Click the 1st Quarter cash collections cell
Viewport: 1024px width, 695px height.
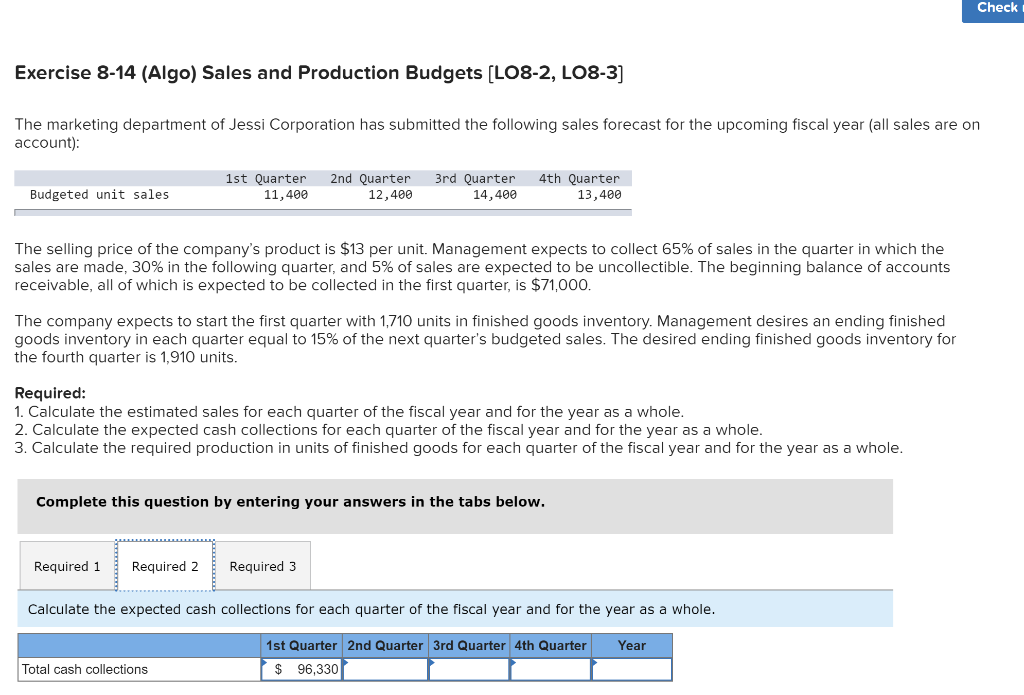pyautogui.click(x=305, y=669)
